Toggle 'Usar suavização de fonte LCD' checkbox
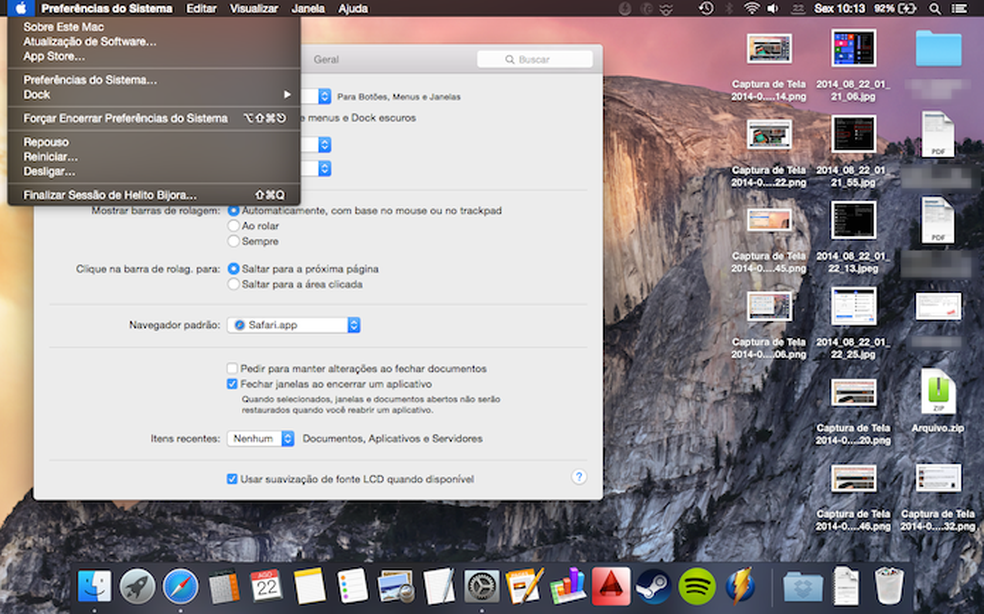The width and height of the screenshot is (984, 614). tap(232, 479)
